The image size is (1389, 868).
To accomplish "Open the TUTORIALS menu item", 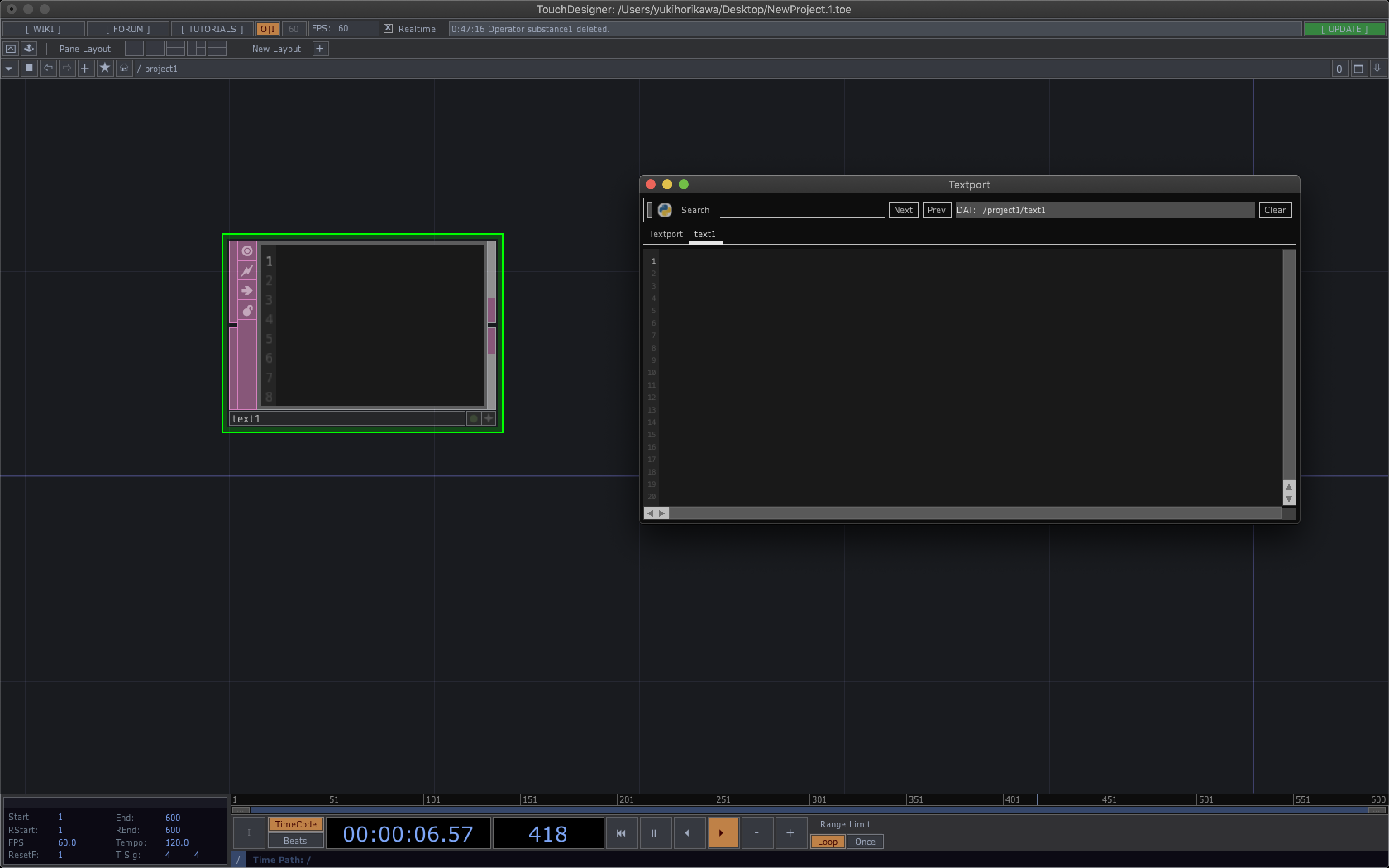I will pyautogui.click(x=212, y=29).
